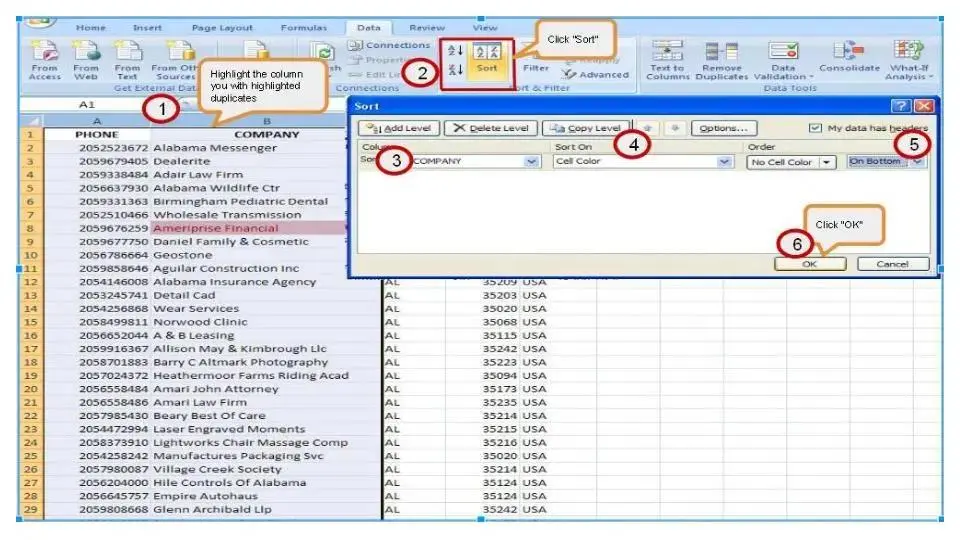Open the No Cell Color swatch picker
This screenshot has width=960, height=540.
click(827, 162)
